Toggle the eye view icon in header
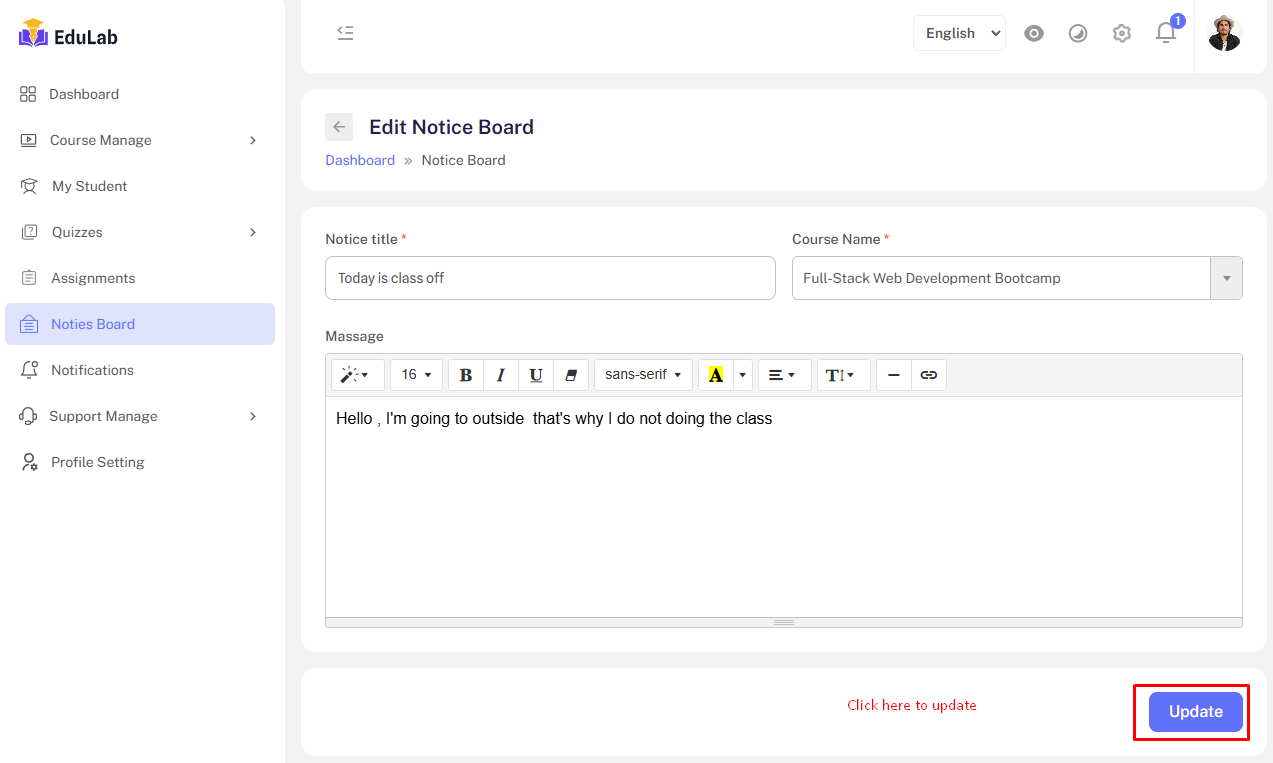This screenshot has height=763, width=1273. pyautogui.click(x=1034, y=33)
